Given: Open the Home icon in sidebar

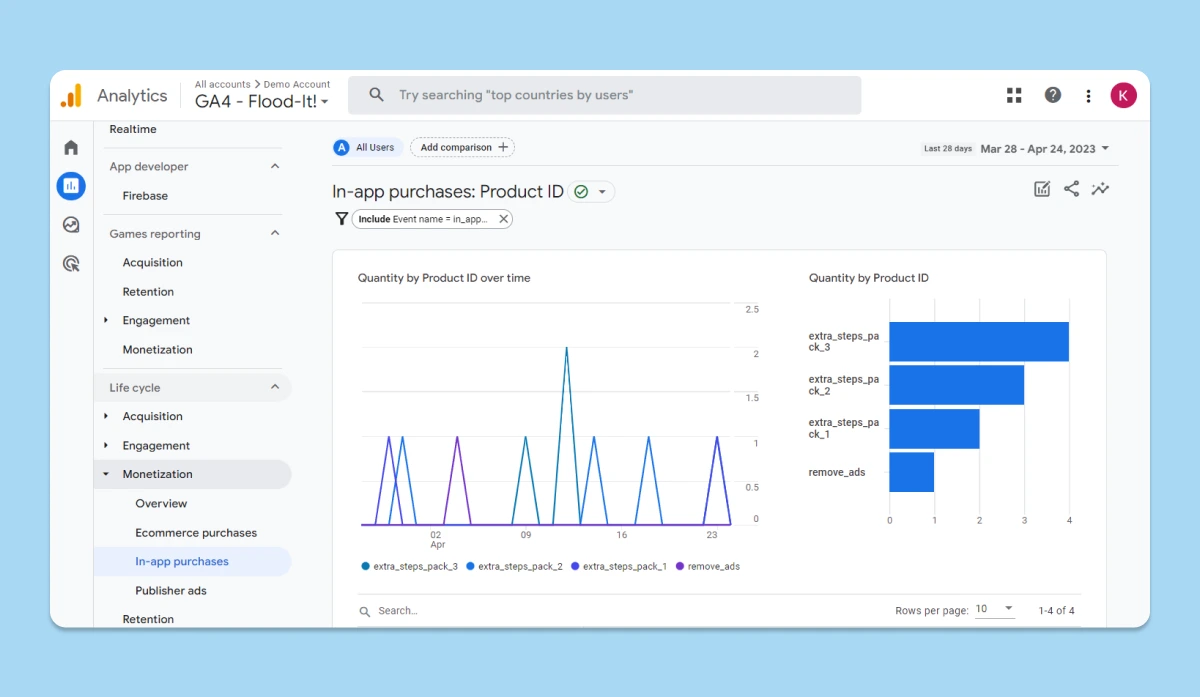Looking at the screenshot, I should (71, 148).
